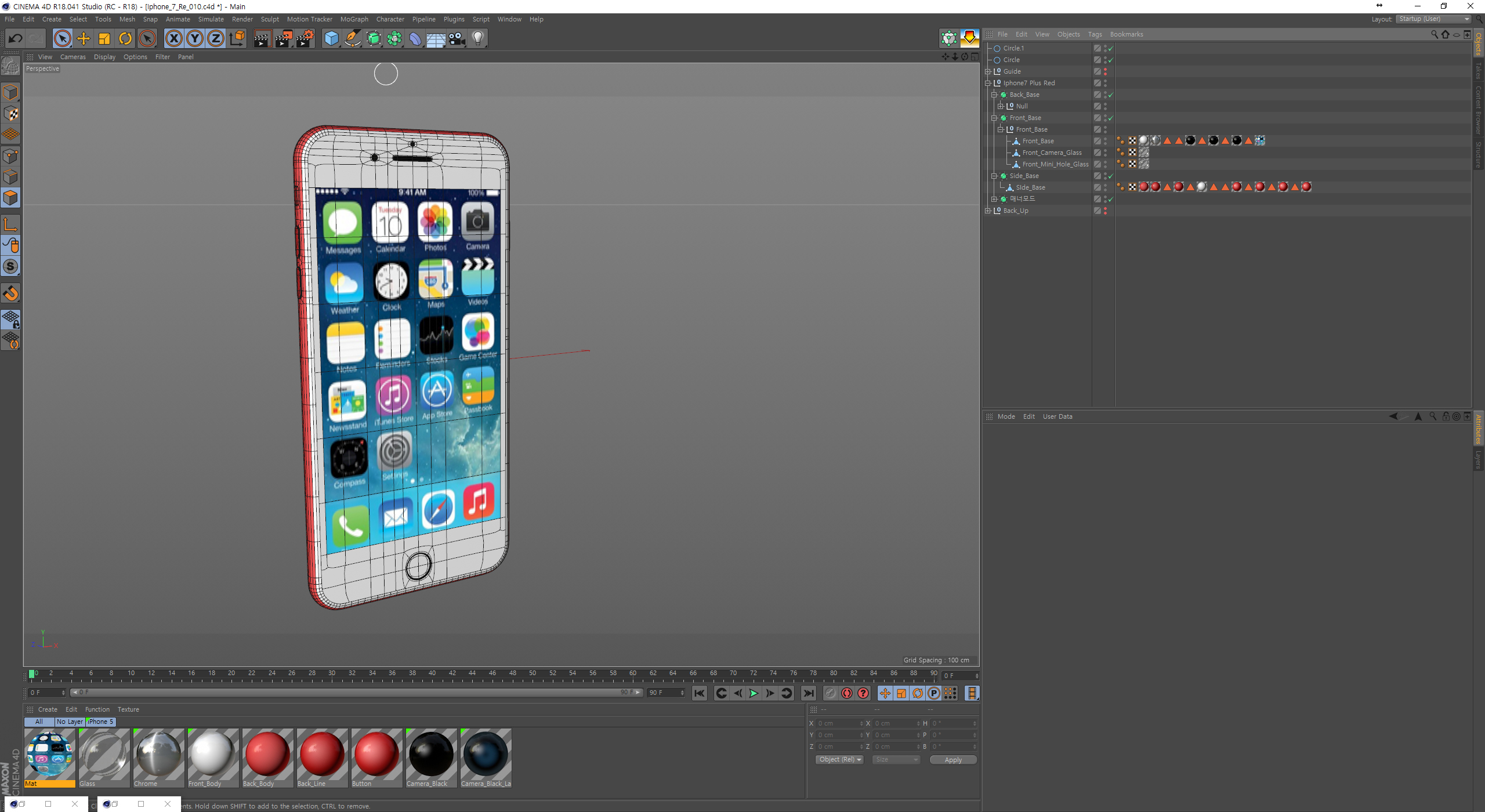Expand the 매너모드 object
This screenshot has width=1485, height=812.
click(x=994, y=199)
